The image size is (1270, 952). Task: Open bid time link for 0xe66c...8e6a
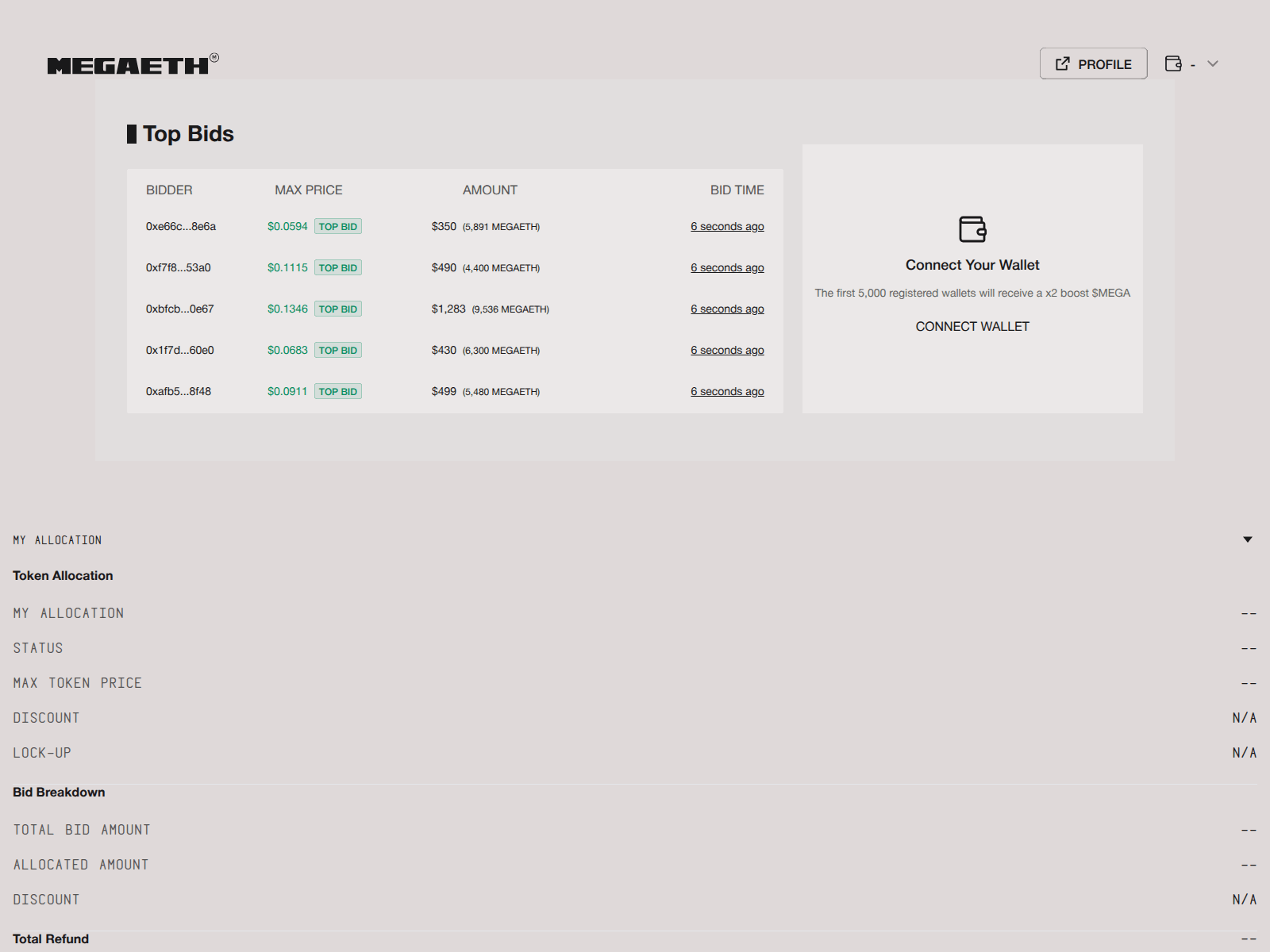[727, 226]
